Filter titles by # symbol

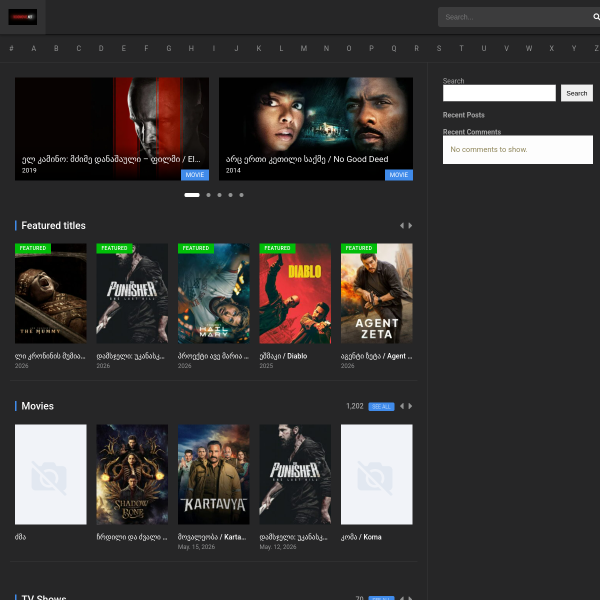click(x=11, y=49)
